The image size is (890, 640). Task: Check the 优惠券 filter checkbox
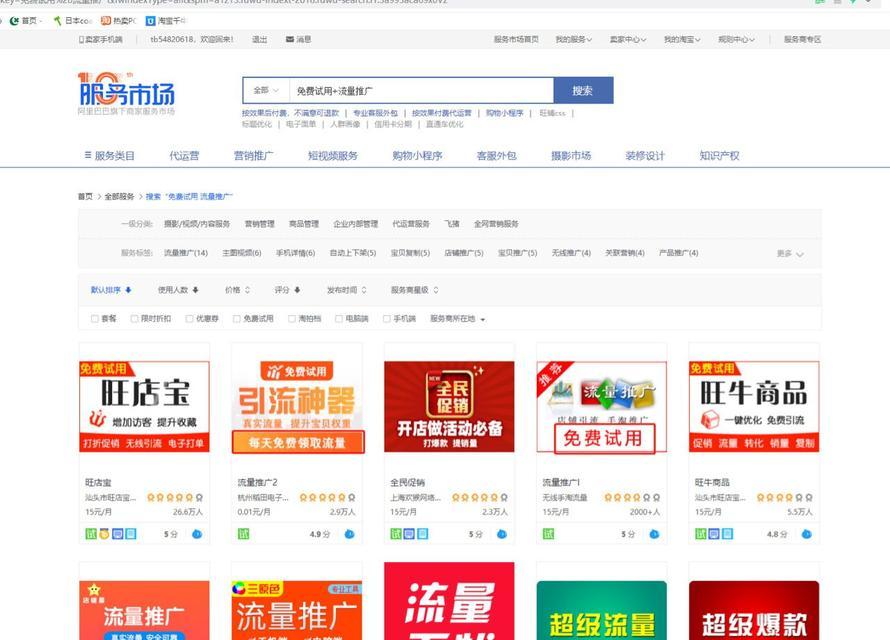click(190, 319)
